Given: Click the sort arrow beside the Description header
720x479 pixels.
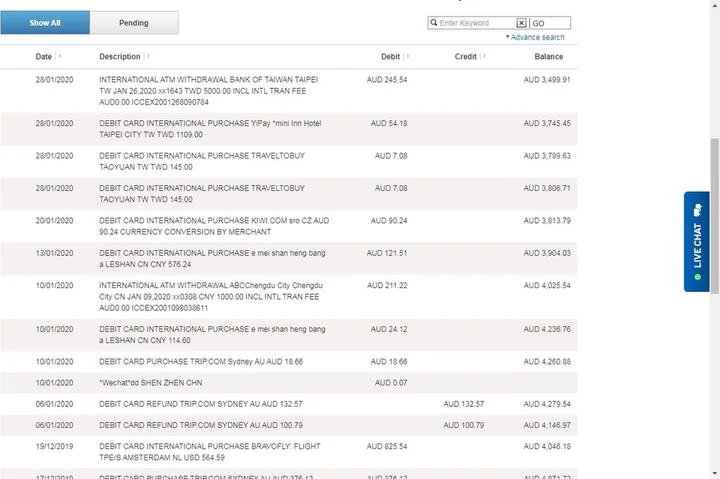Looking at the screenshot, I should [148, 57].
